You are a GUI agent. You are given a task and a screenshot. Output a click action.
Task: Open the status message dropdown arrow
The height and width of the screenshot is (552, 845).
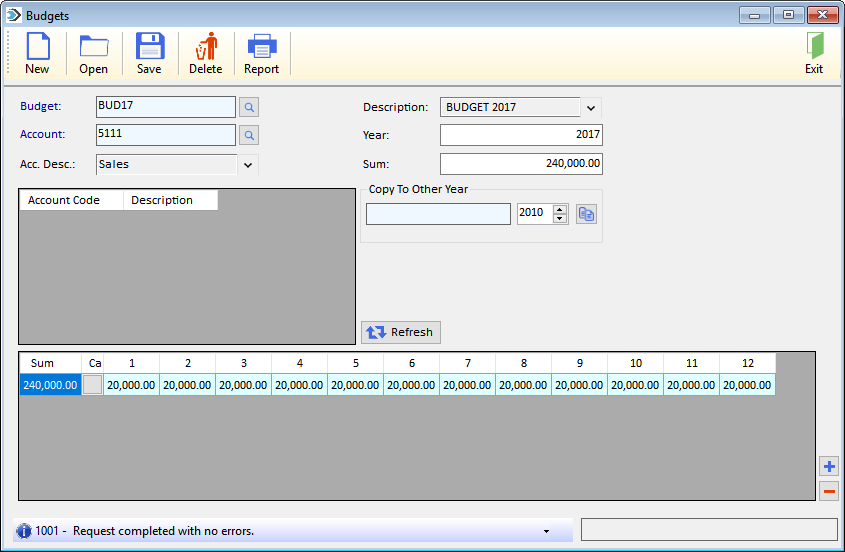click(x=546, y=531)
